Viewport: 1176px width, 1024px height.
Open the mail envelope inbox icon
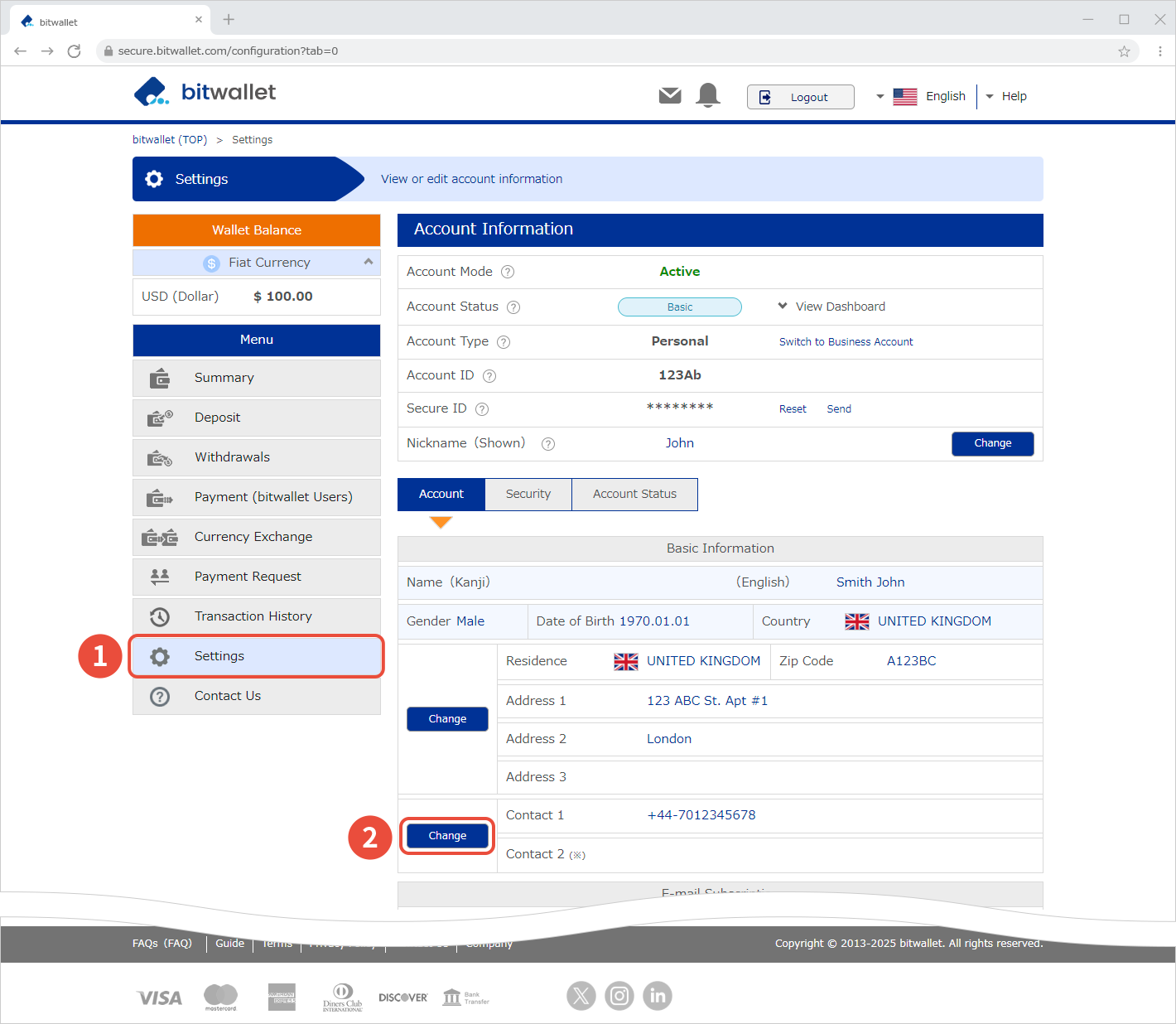[x=670, y=96]
